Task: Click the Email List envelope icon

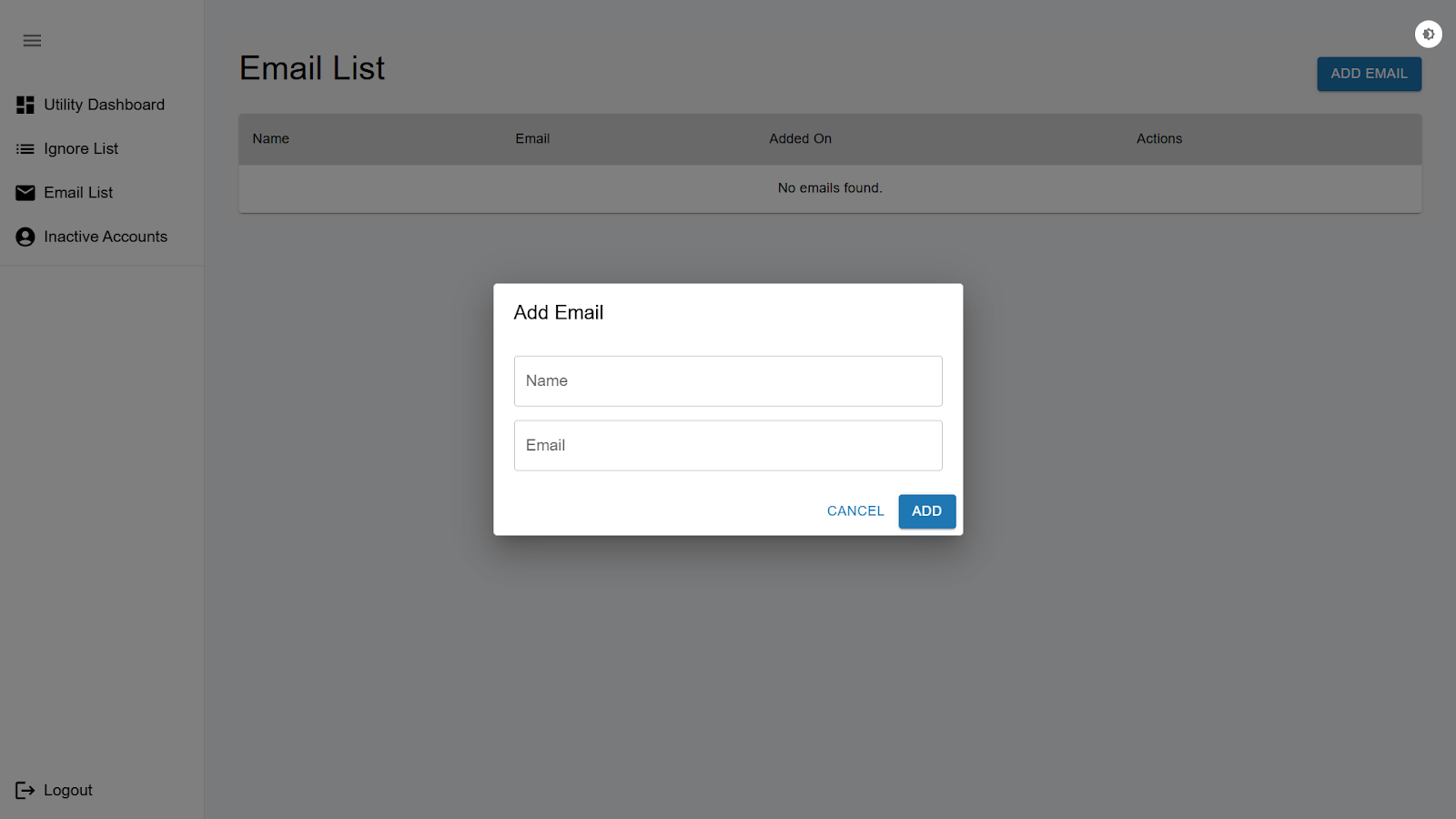Action: pos(25,193)
